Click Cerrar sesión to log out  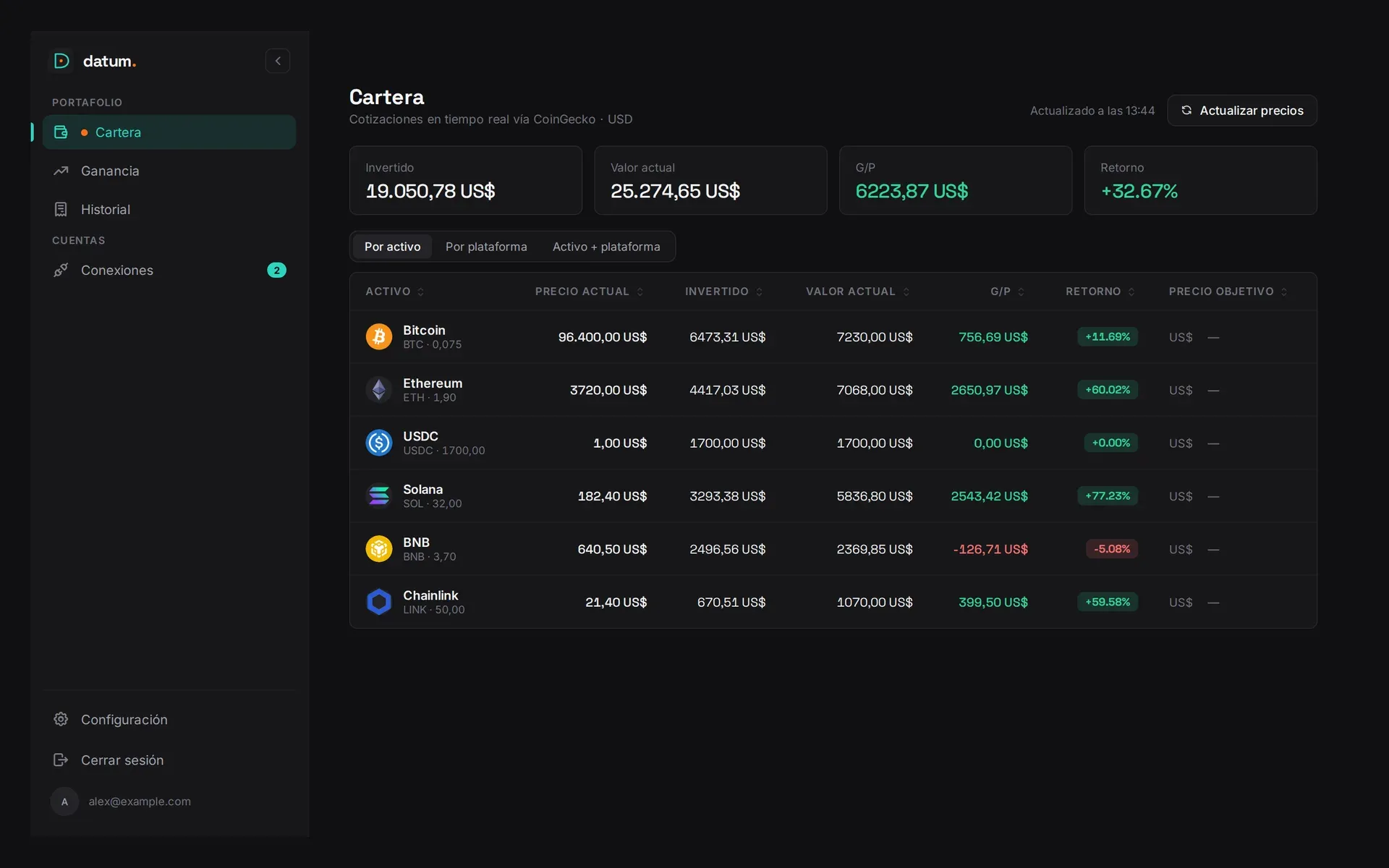click(x=169, y=759)
